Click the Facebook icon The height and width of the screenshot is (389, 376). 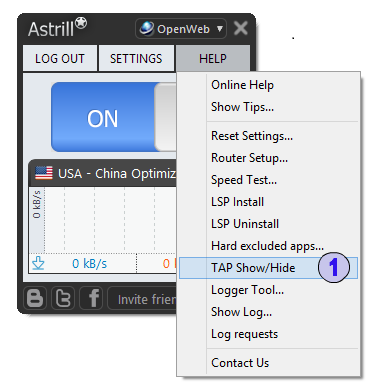click(x=91, y=298)
